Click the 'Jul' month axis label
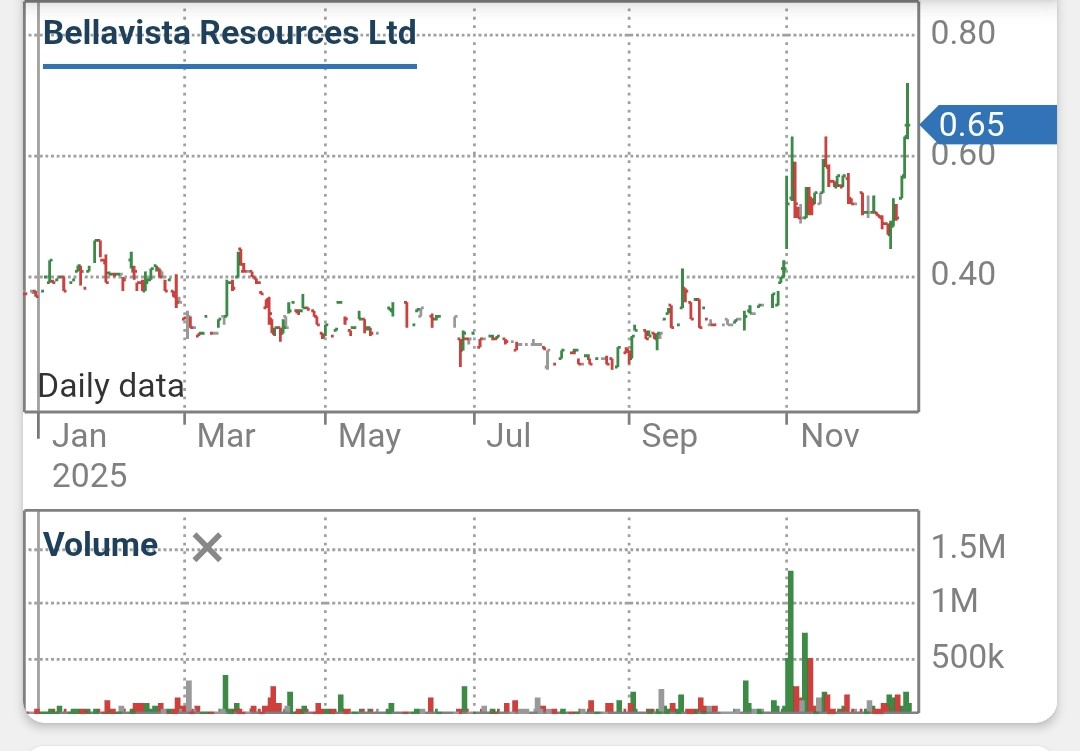Image resolution: width=1080 pixels, height=751 pixels. [508, 436]
